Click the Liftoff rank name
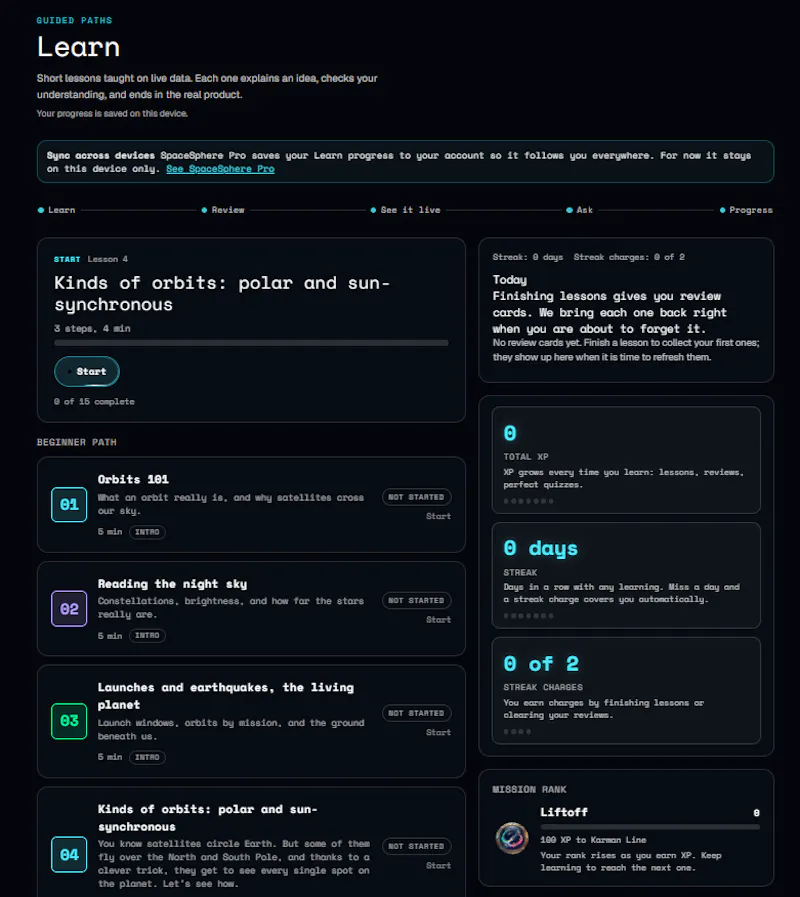This screenshot has height=897, width=800. point(564,812)
